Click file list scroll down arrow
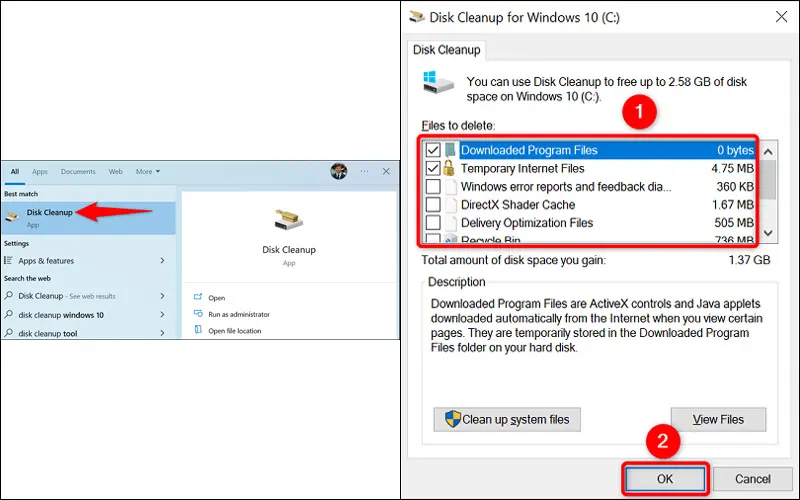 coord(768,233)
